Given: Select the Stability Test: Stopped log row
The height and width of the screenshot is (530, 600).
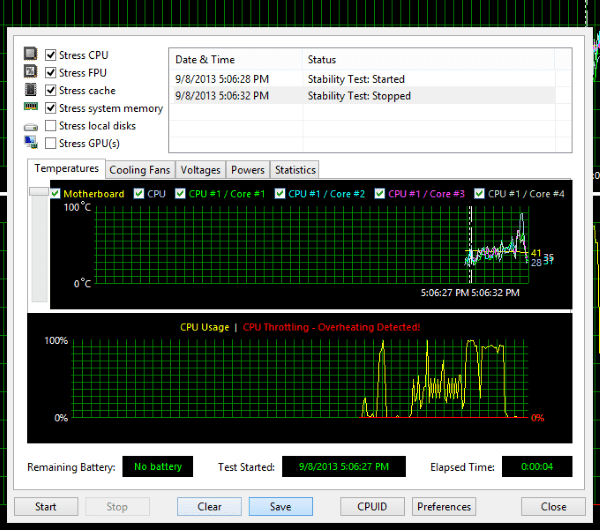Looking at the screenshot, I should click(x=362, y=96).
